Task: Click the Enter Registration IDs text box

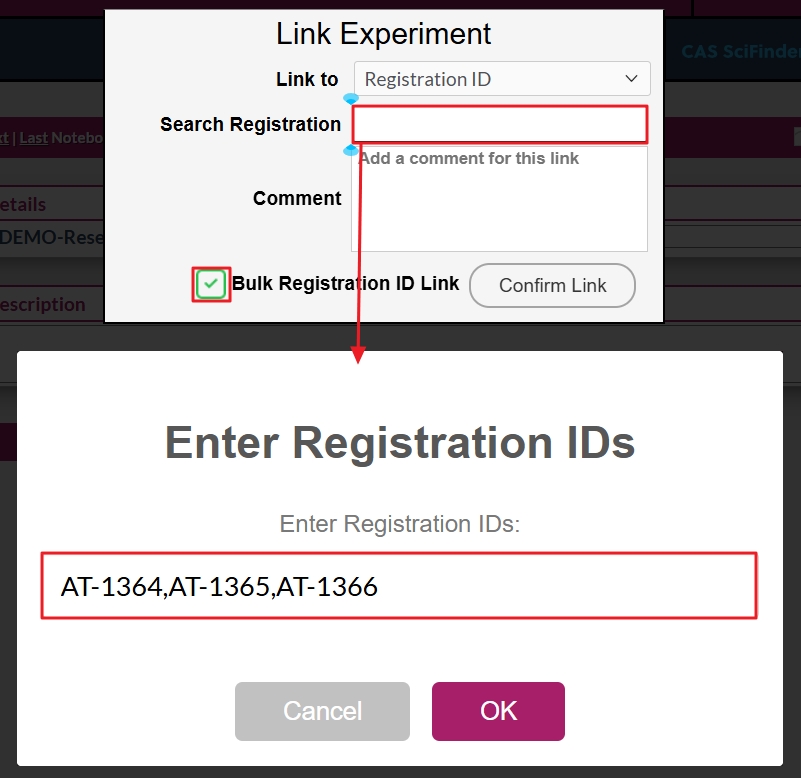Action: 398,586
